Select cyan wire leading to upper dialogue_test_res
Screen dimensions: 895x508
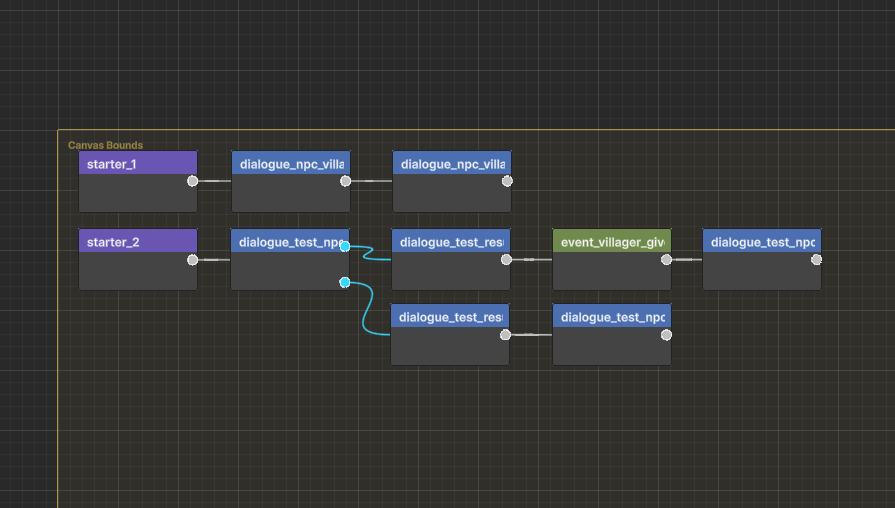pos(368,253)
